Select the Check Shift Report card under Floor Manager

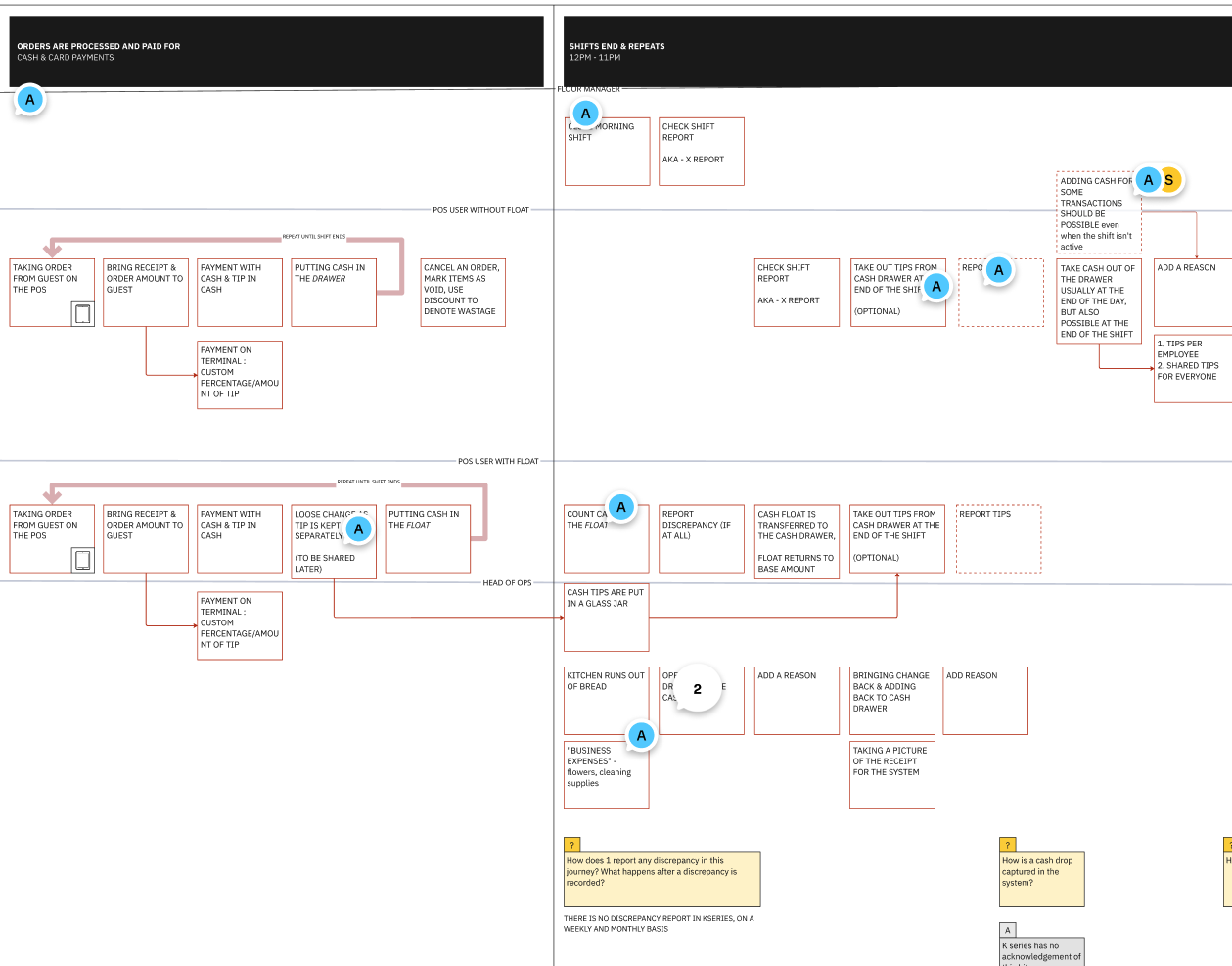coord(702,152)
